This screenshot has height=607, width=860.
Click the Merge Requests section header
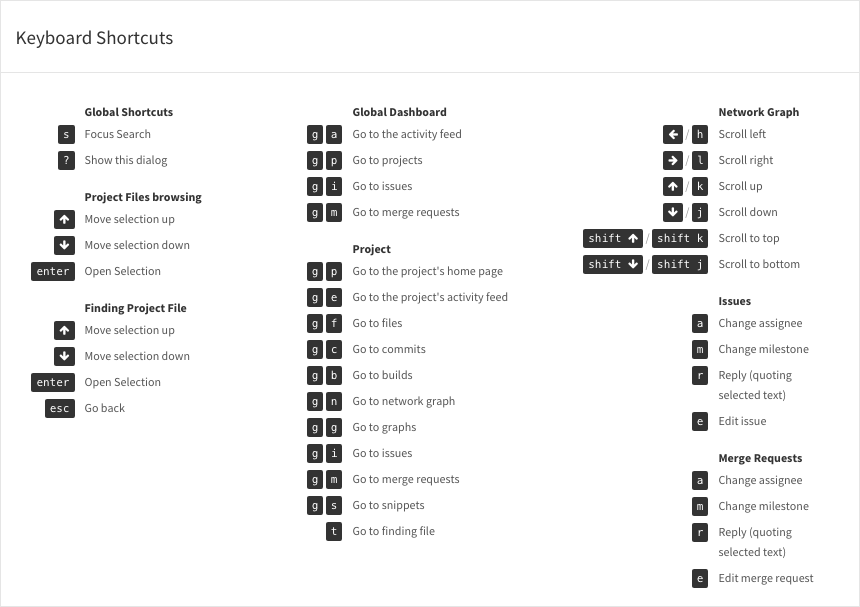click(760, 458)
